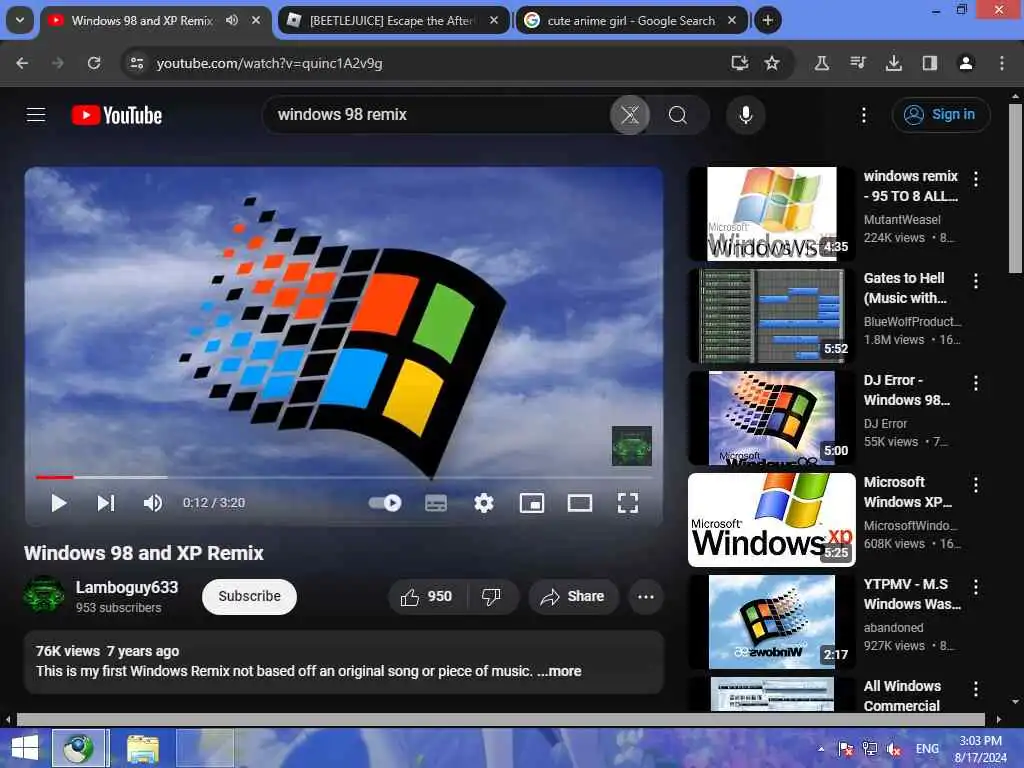Like the video with 950 likes
Image resolution: width=1024 pixels, height=768 pixels.
pyautogui.click(x=428, y=596)
